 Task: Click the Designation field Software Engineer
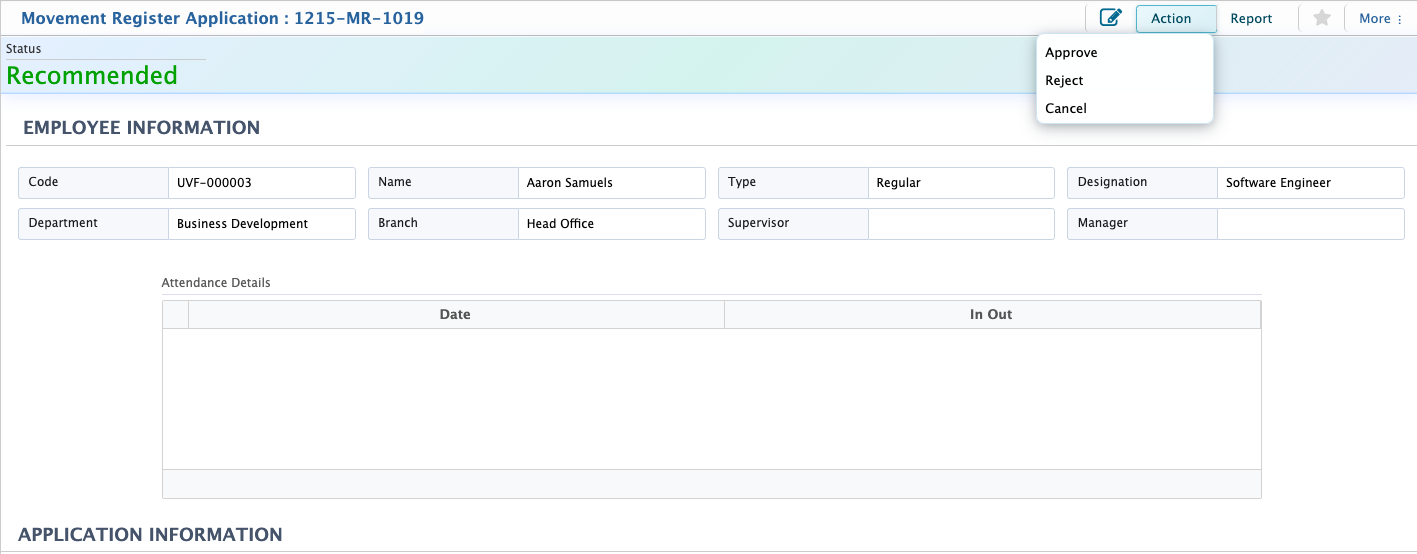1311,183
